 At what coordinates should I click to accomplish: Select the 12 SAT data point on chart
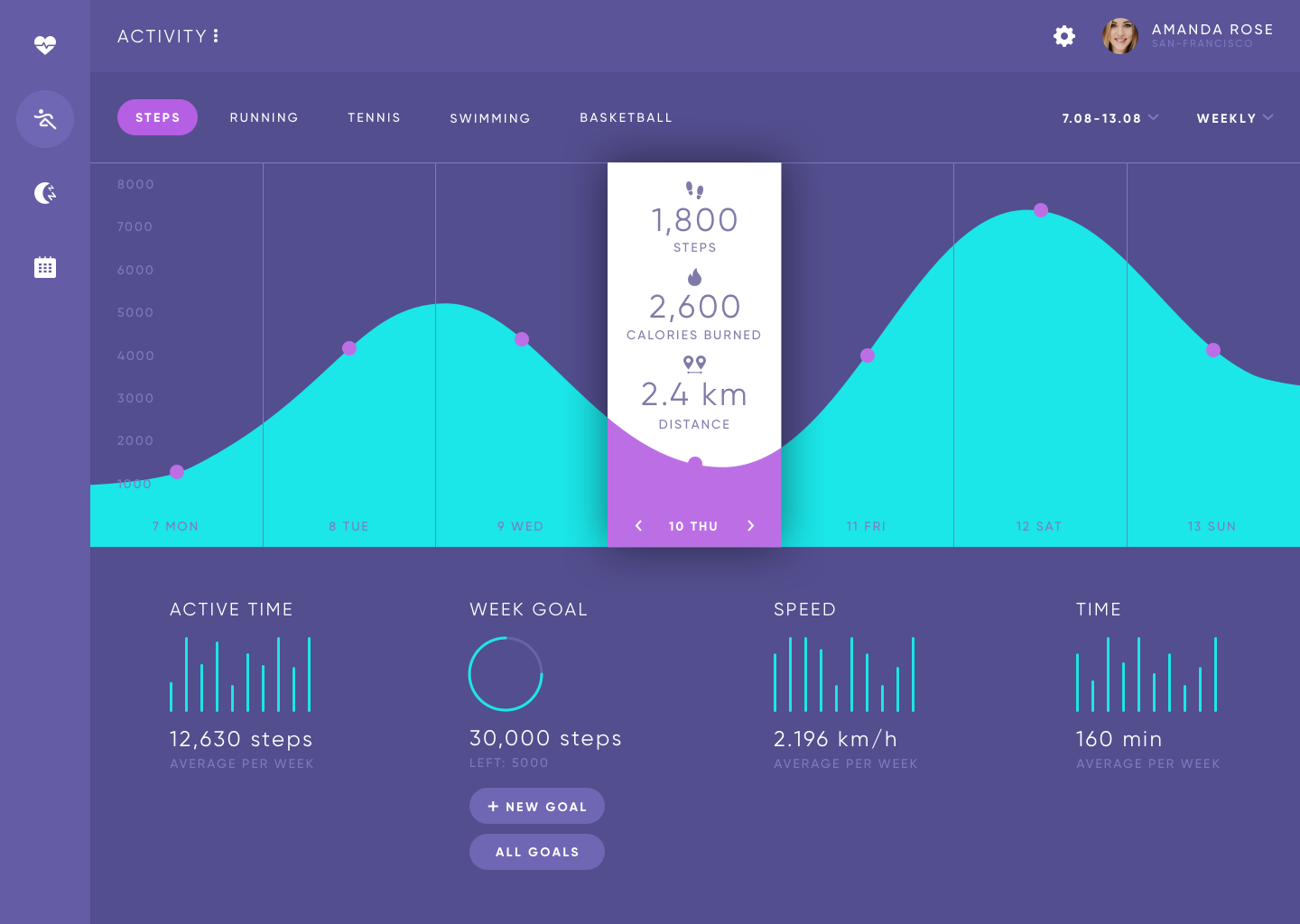(x=1041, y=210)
